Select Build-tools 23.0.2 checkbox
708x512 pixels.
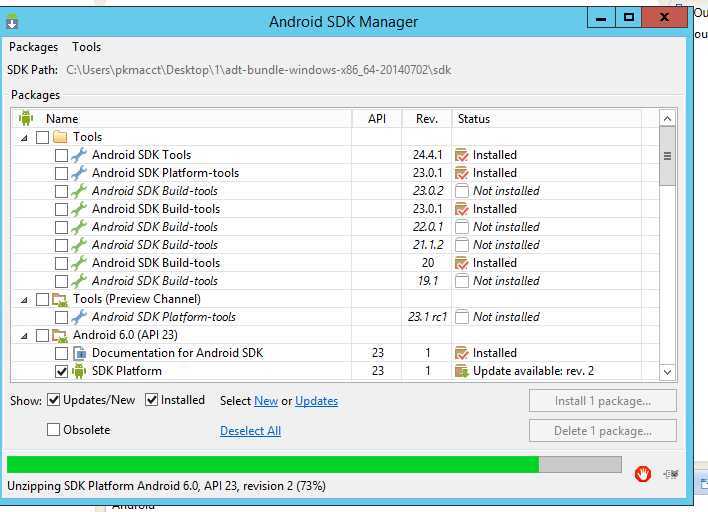tap(61, 191)
